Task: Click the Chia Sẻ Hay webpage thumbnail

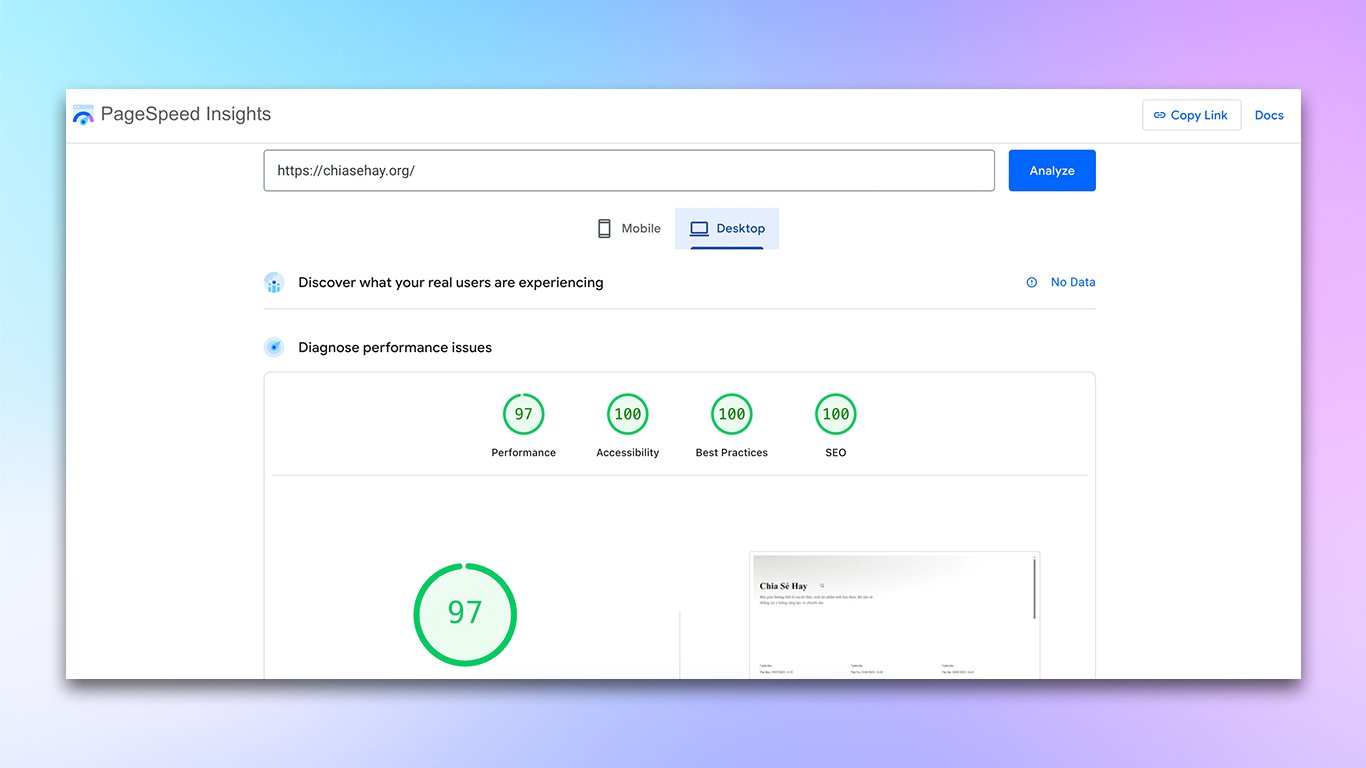Action: coord(894,610)
